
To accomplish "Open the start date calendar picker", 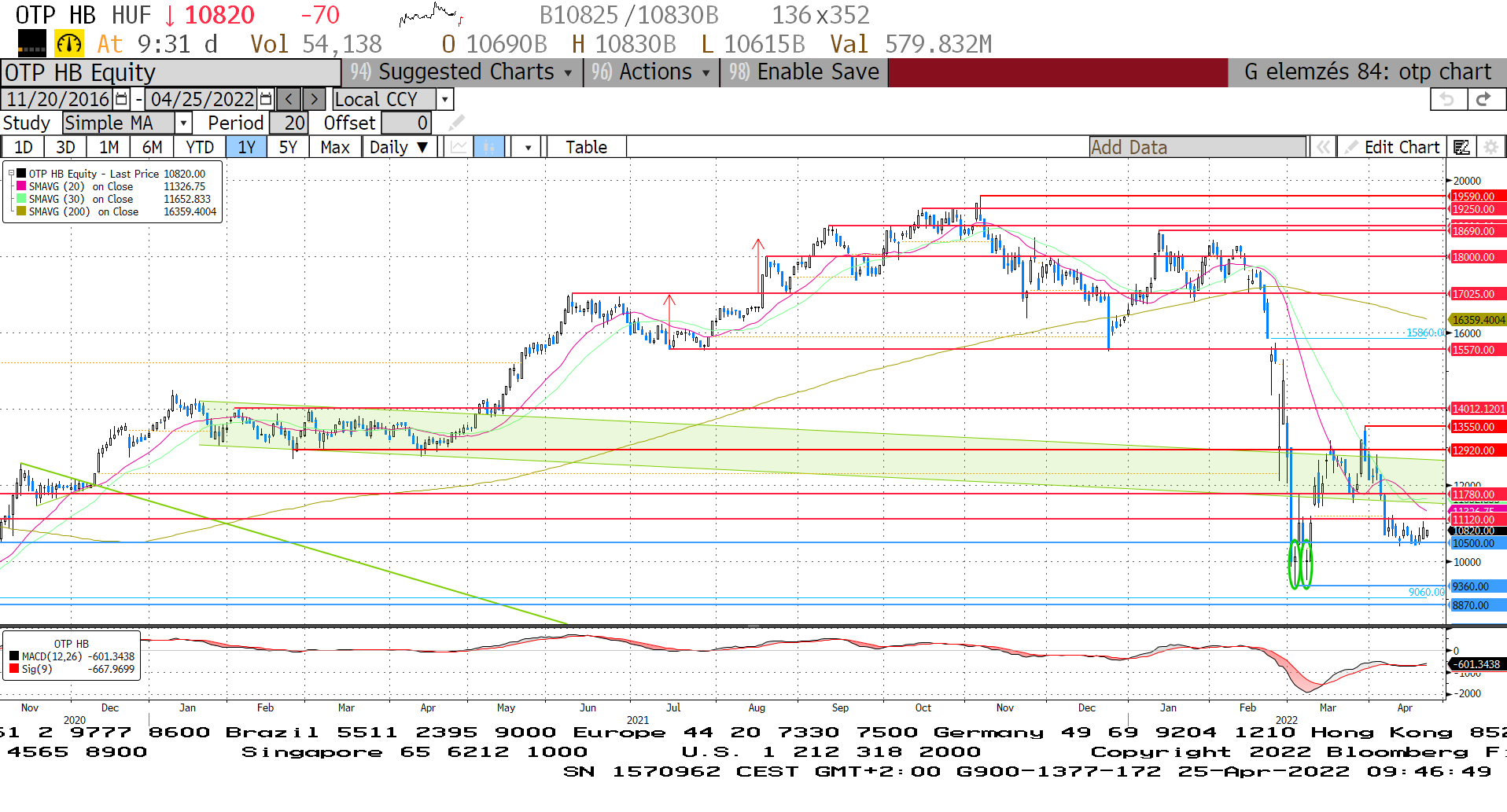I will click(x=121, y=99).
